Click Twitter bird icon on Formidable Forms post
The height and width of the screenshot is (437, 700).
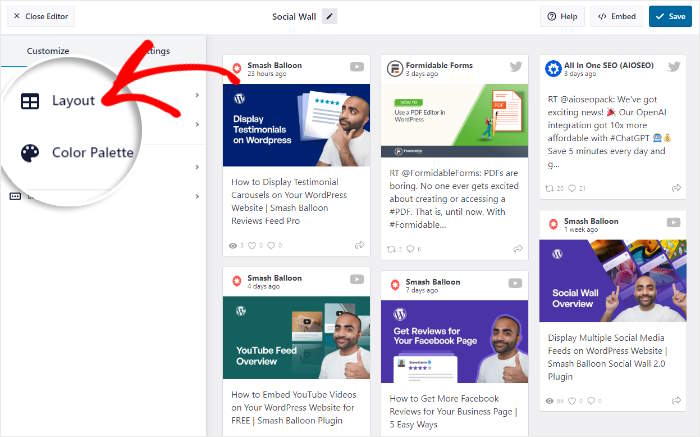[x=516, y=67]
